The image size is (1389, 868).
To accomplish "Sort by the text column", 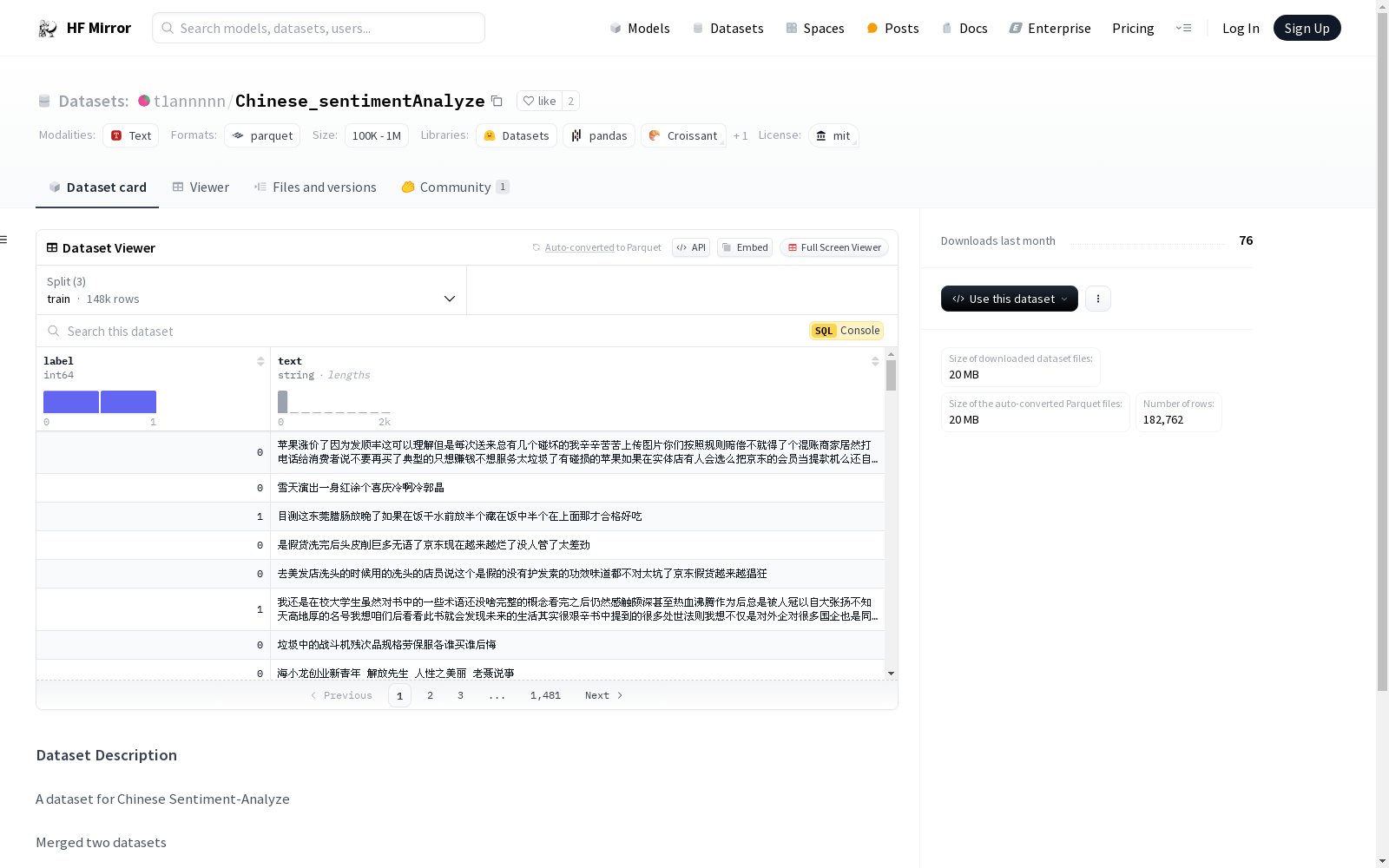I will (875, 361).
